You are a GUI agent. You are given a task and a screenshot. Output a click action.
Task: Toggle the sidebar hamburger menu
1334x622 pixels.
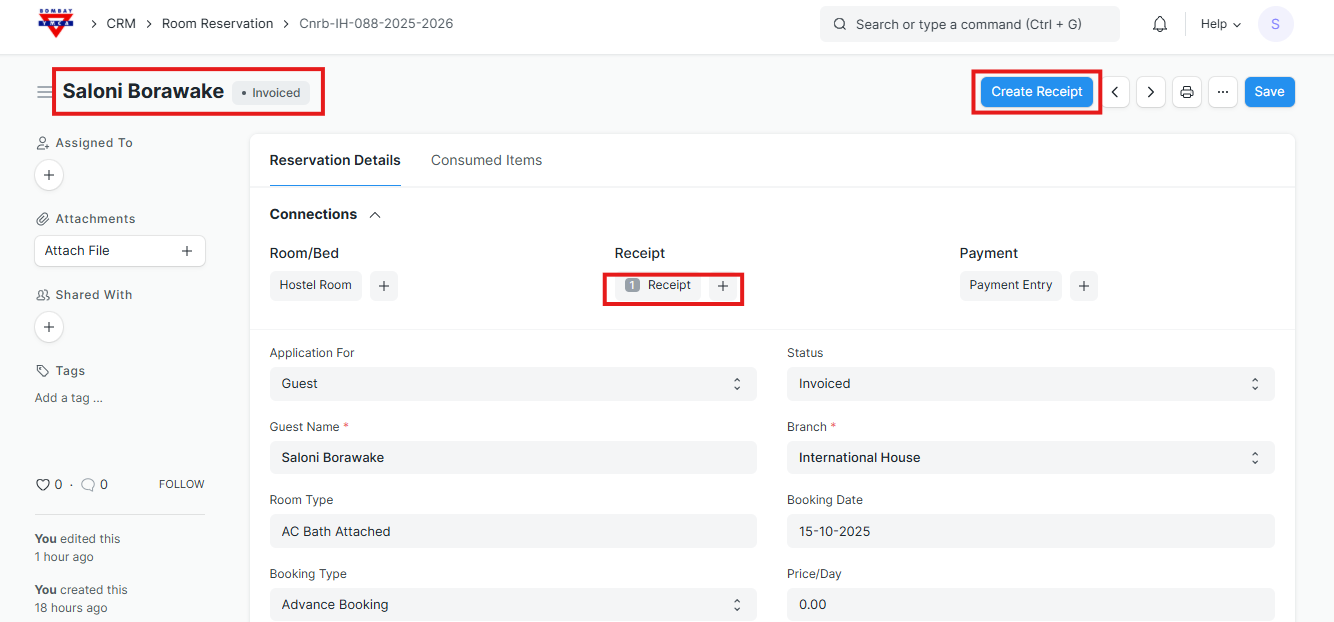pos(45,92)
